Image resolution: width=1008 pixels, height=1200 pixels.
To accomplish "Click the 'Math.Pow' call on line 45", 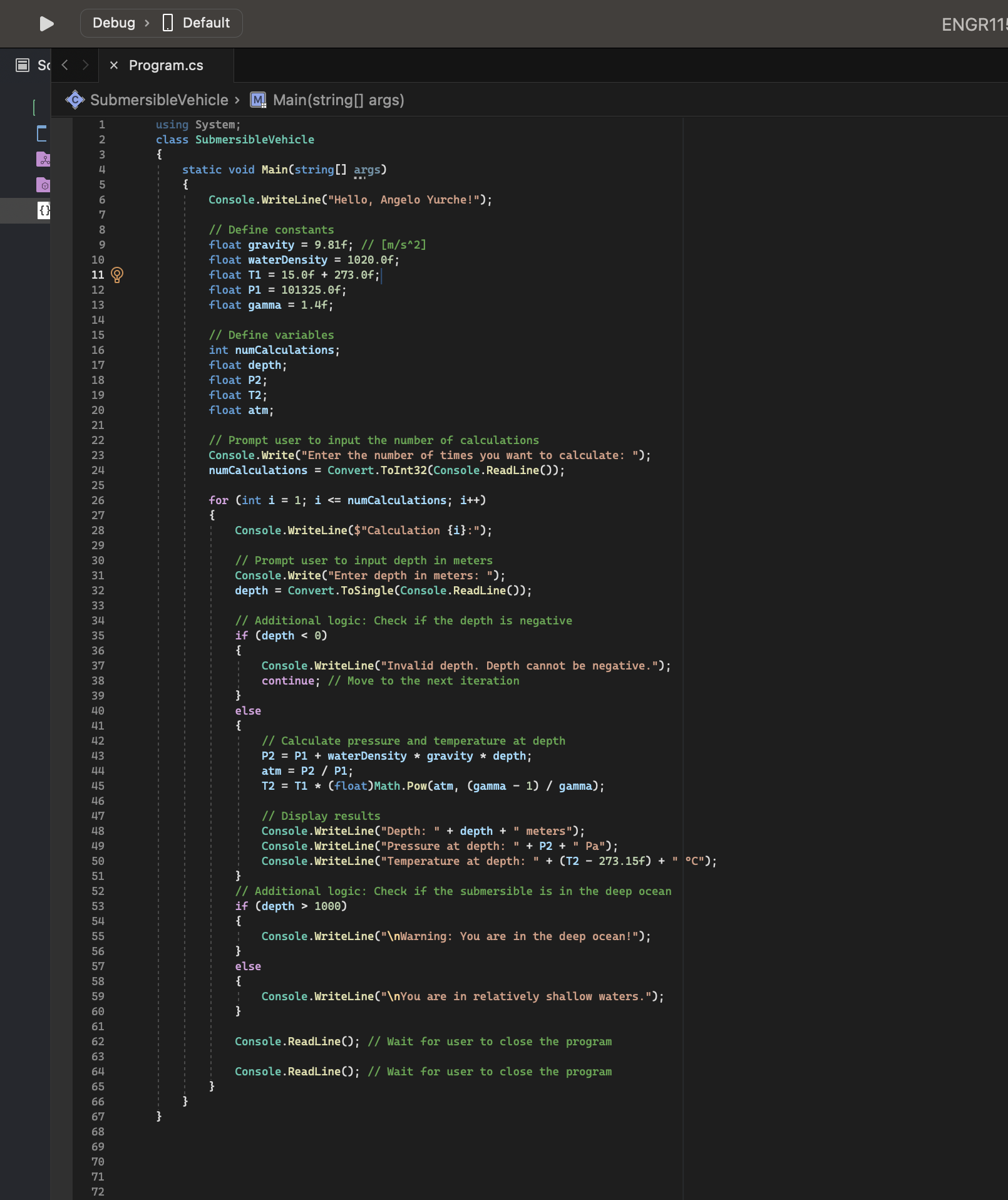I will [x=400, y=786].
